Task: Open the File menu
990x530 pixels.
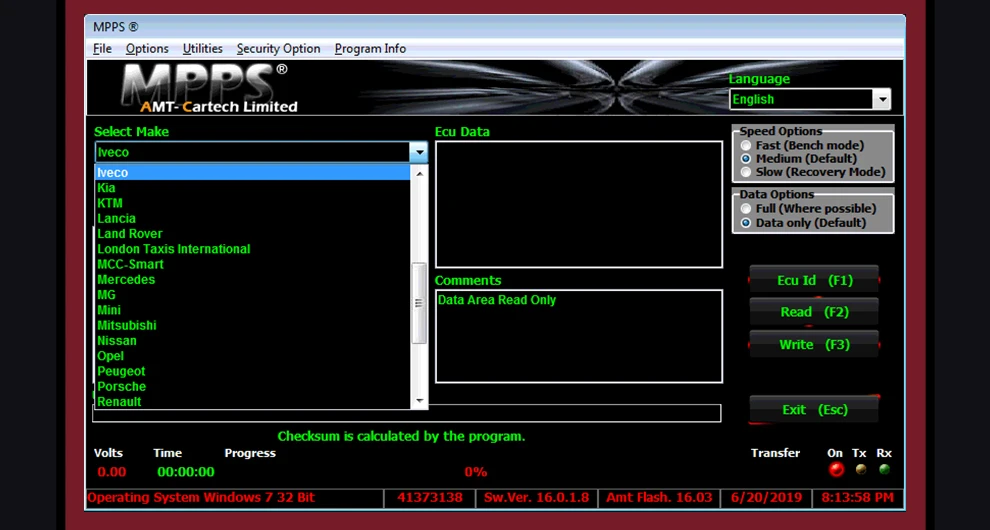Action: [x=102, y=49]
